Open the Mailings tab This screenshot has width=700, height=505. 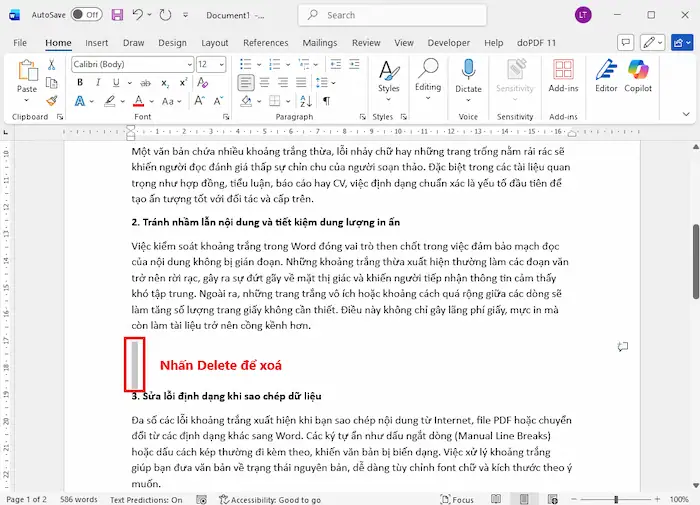tap(320, 43)
